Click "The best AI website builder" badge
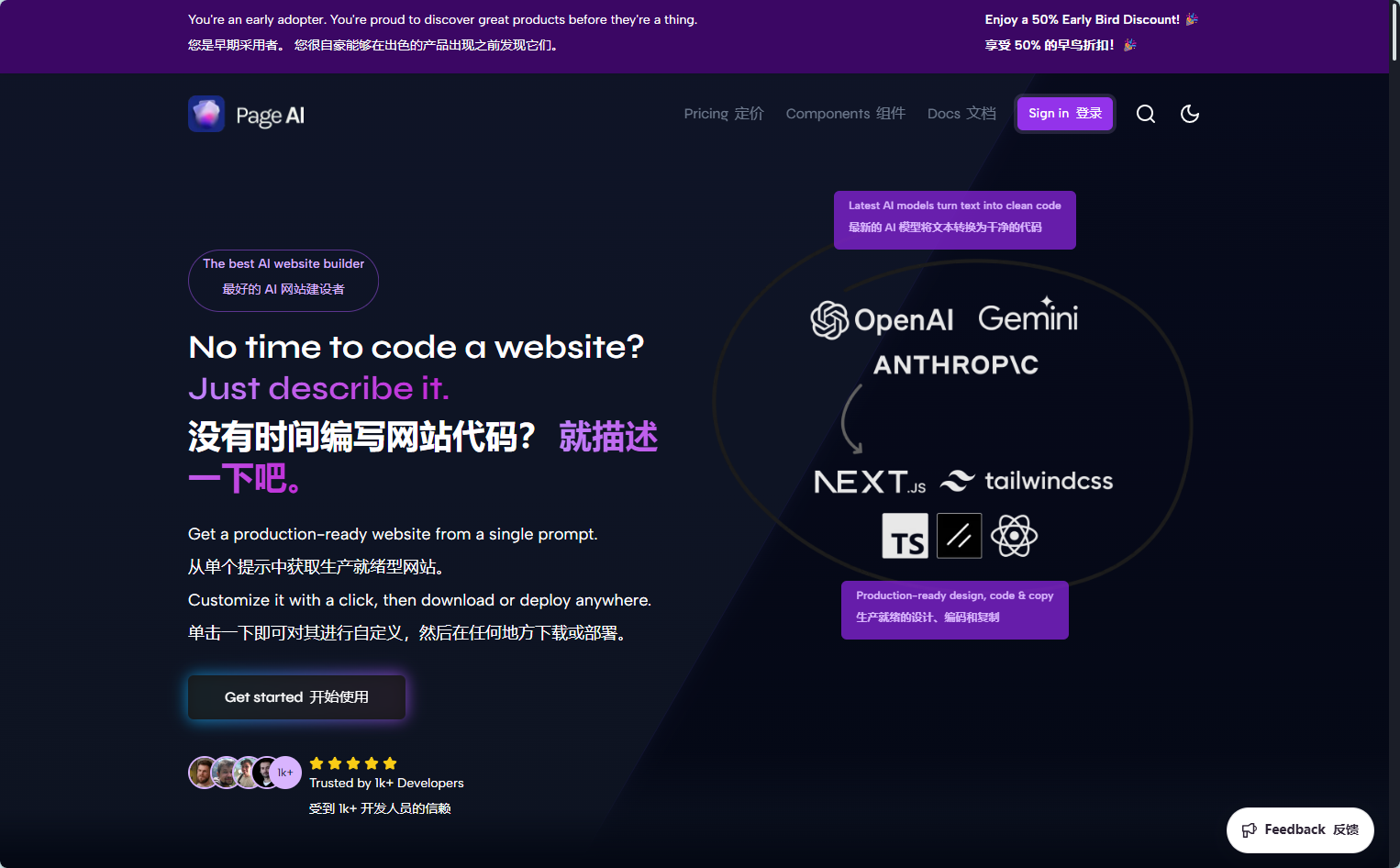Screen dimensions: 1400x868 [283, 281]
